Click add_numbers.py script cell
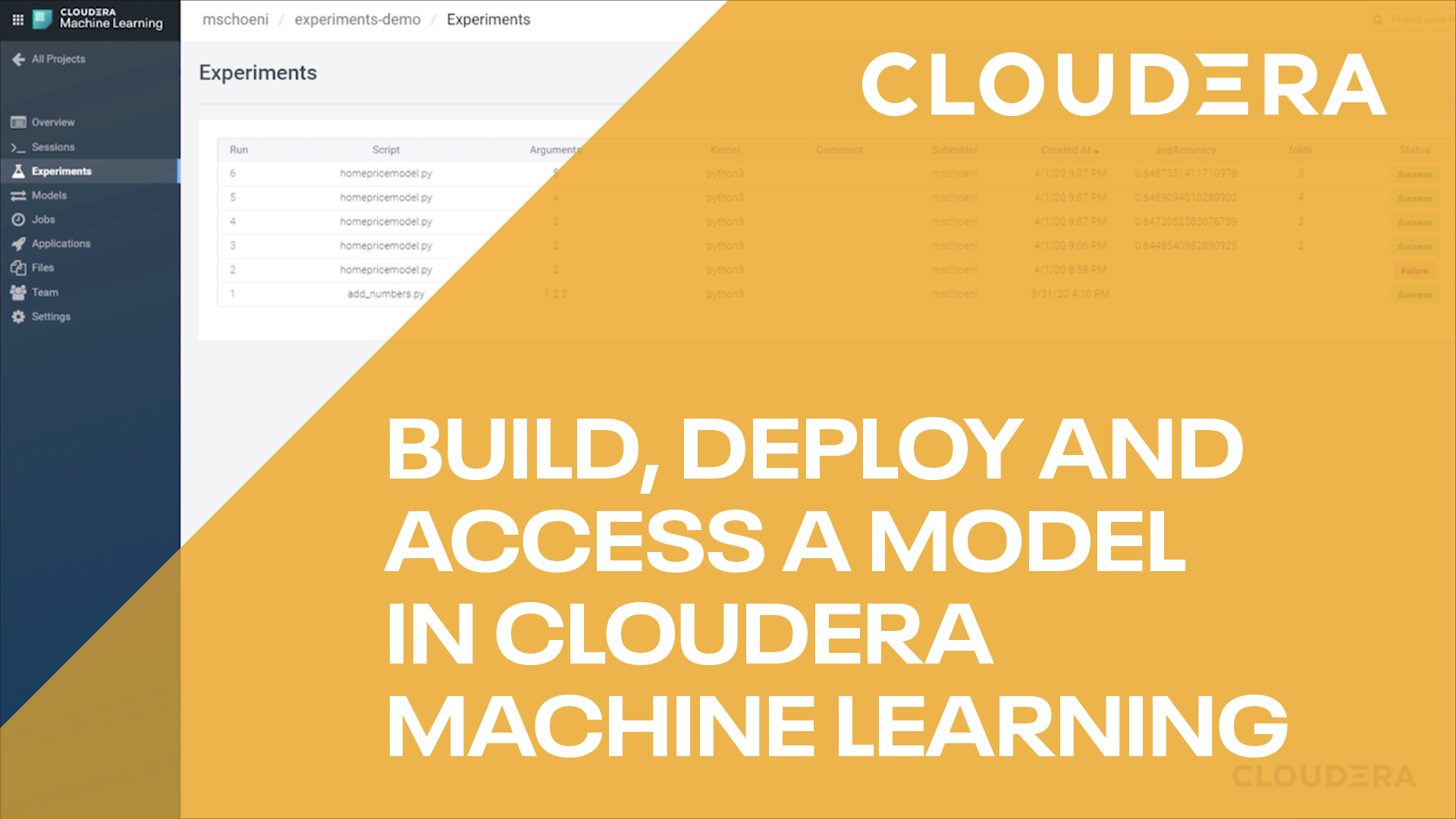This screenshot has height=819, width=1456. pyautogui.click(x=385, y=294)
